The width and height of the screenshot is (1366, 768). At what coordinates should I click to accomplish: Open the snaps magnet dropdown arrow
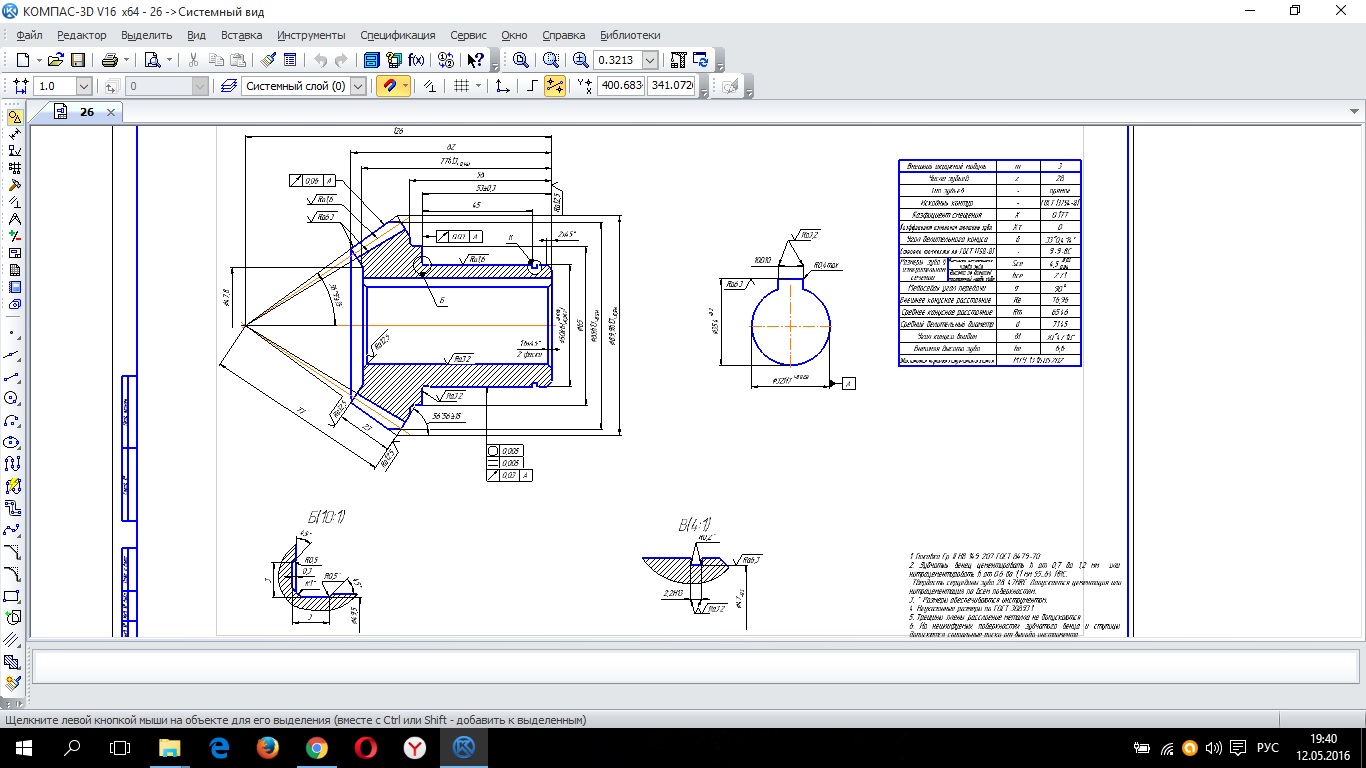point(405,86)
